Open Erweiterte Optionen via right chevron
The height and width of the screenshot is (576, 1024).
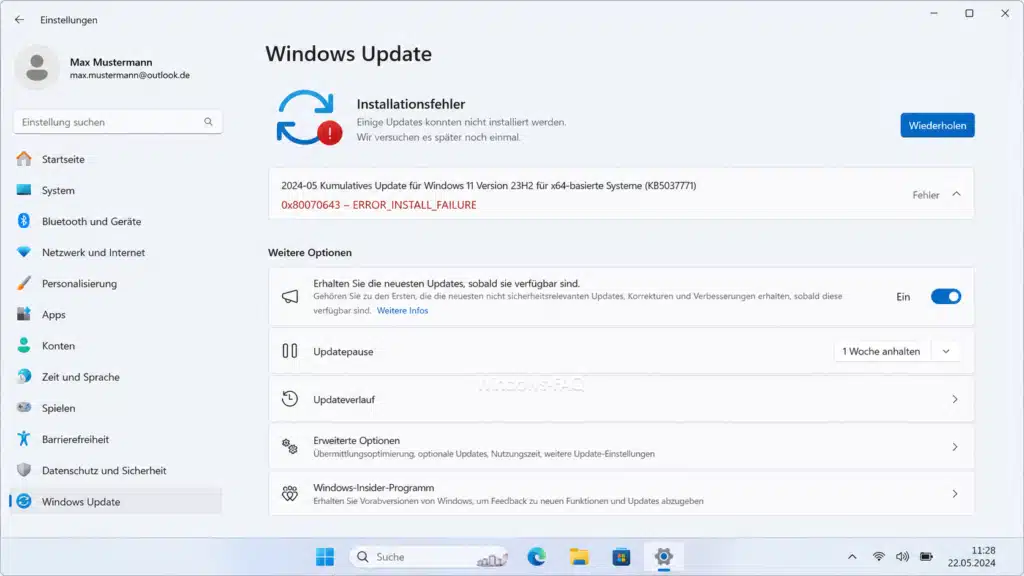click(955, 447)
